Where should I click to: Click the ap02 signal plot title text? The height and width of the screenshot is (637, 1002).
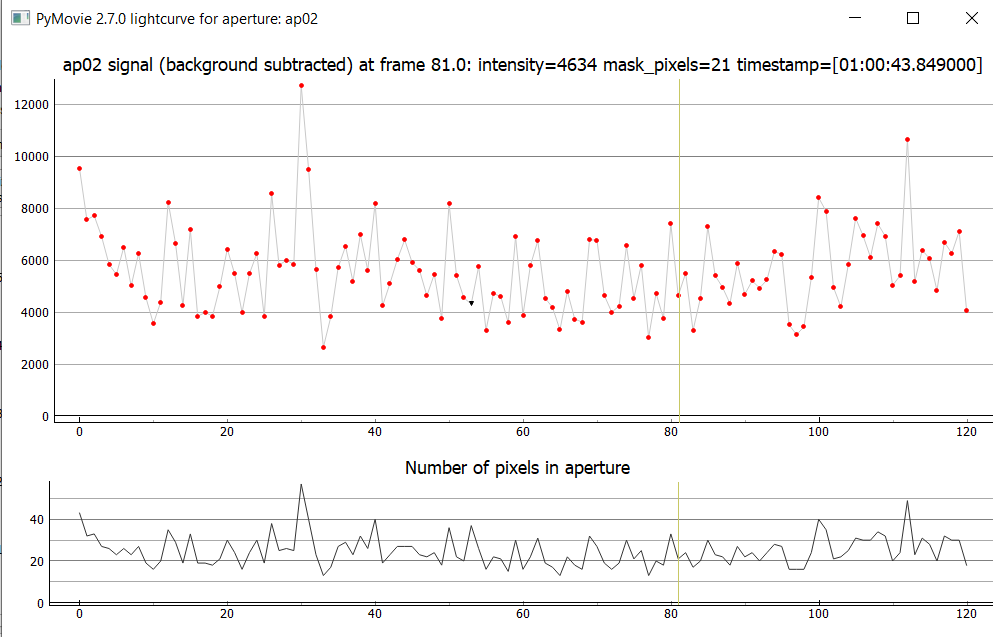click(522, 66)
